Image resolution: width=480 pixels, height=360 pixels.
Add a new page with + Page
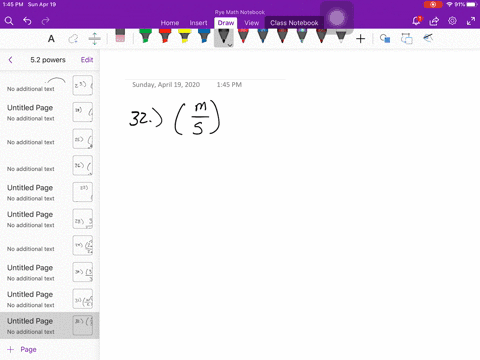[x=22, y=349]
